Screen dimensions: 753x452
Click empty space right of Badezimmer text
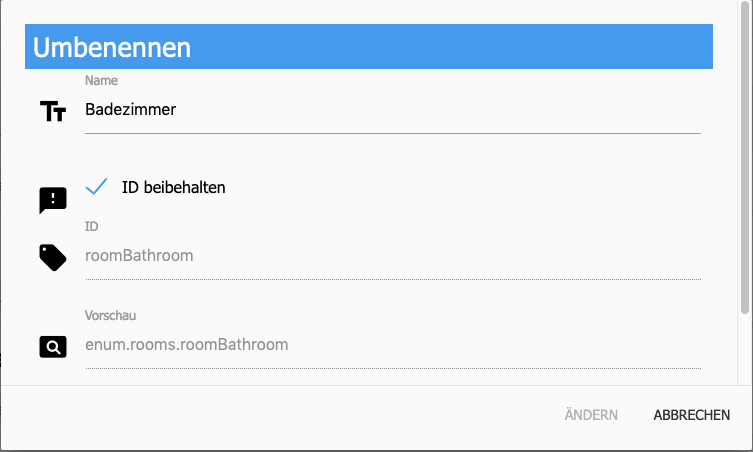450,110
